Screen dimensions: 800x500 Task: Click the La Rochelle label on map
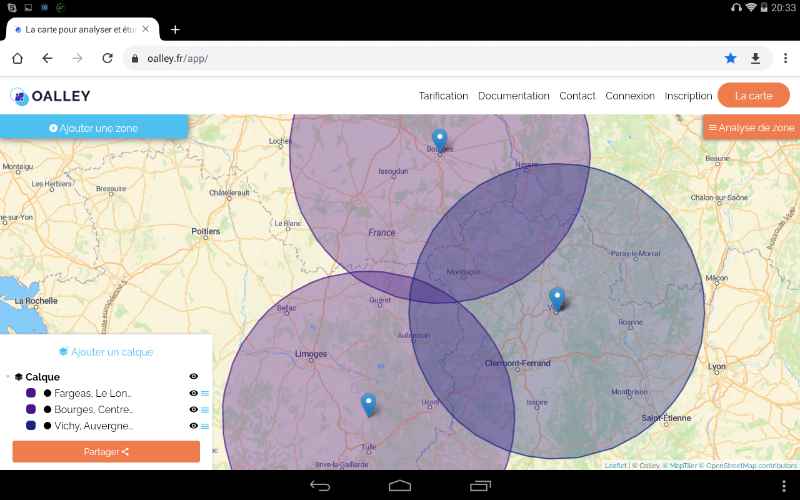[36, 301]
